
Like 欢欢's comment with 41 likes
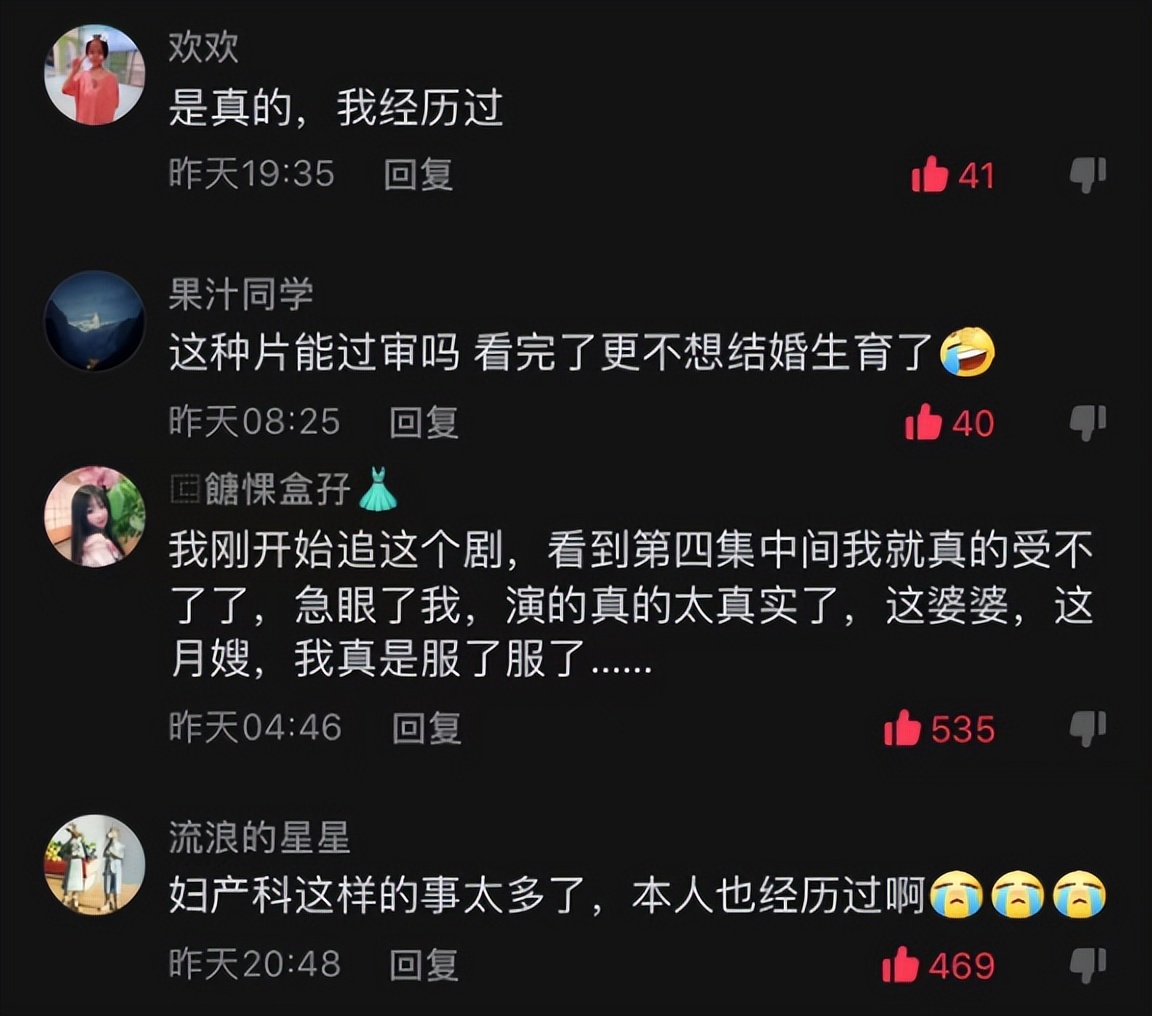click(929, 175)
